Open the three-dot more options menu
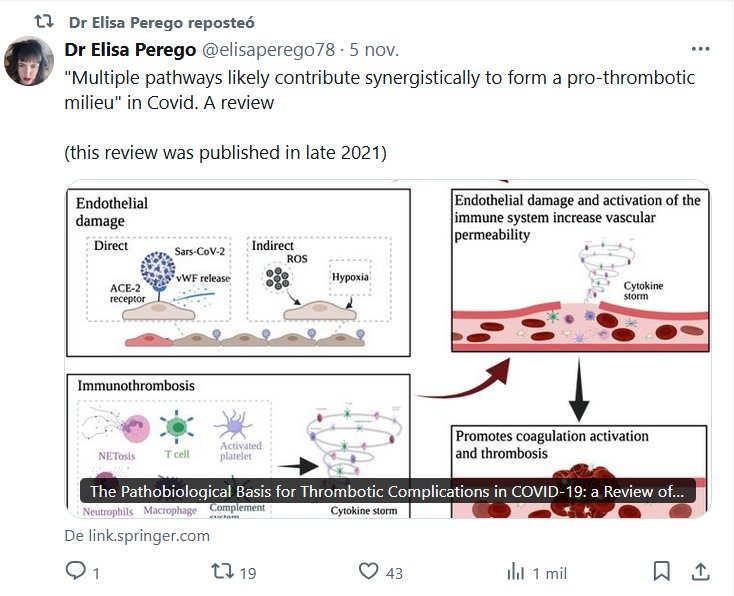 point(701,49)
